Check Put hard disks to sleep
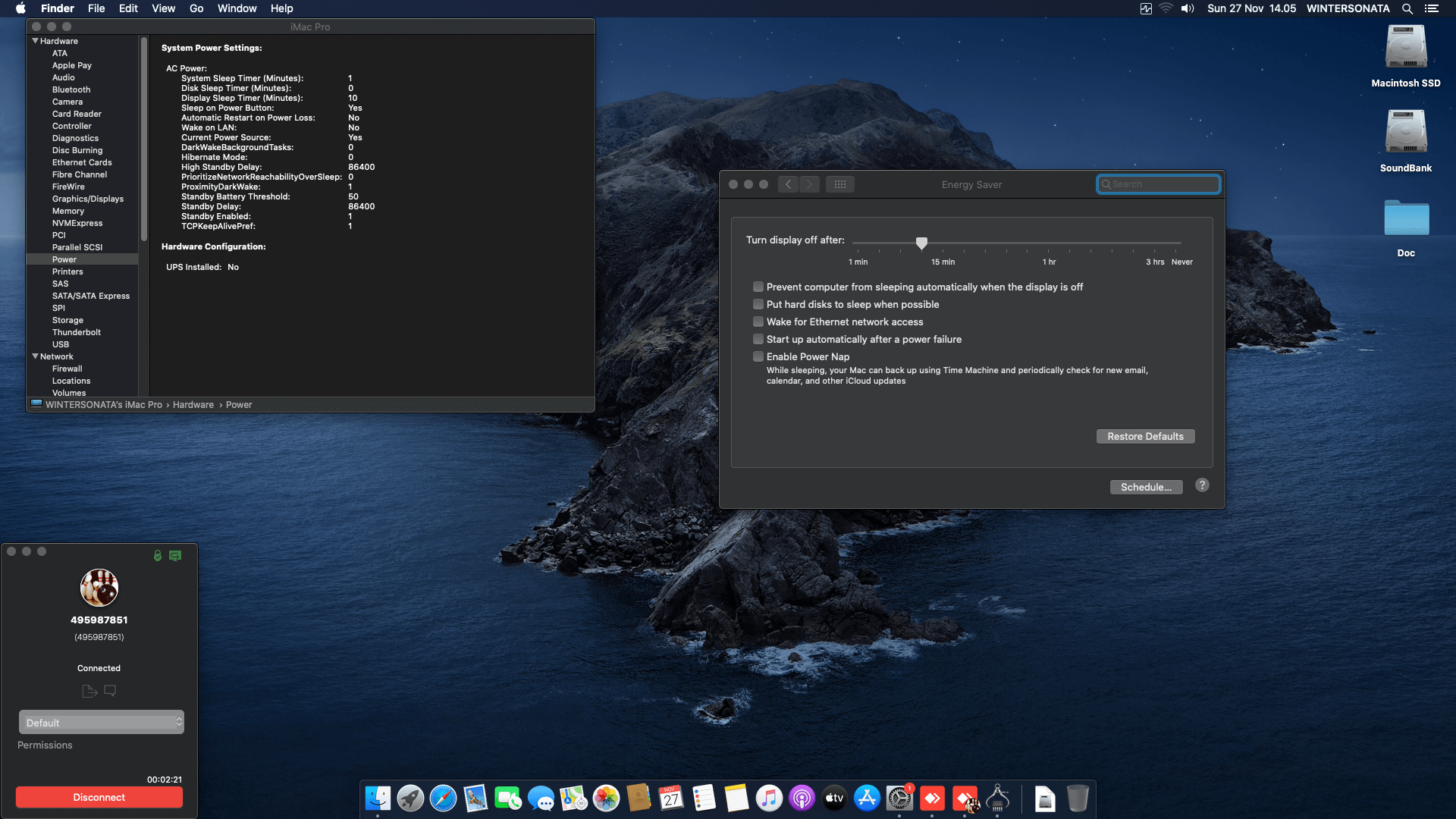The width and height of the screenshot is (1456, 819). (758, 304)
